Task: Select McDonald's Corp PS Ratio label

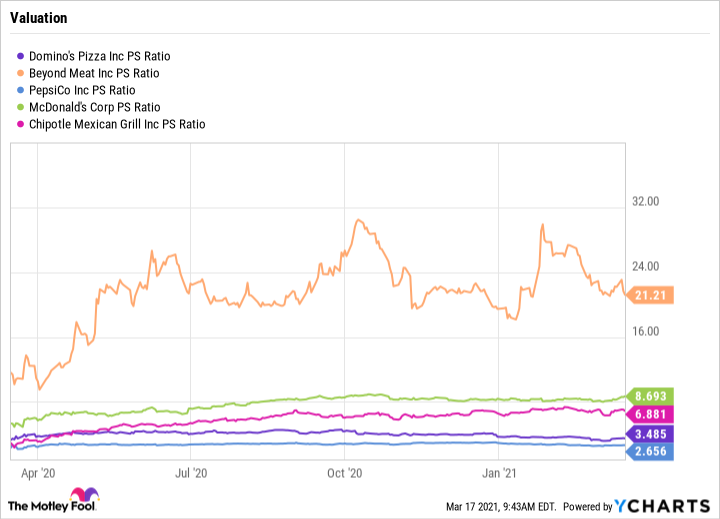Action: [96, 107]
